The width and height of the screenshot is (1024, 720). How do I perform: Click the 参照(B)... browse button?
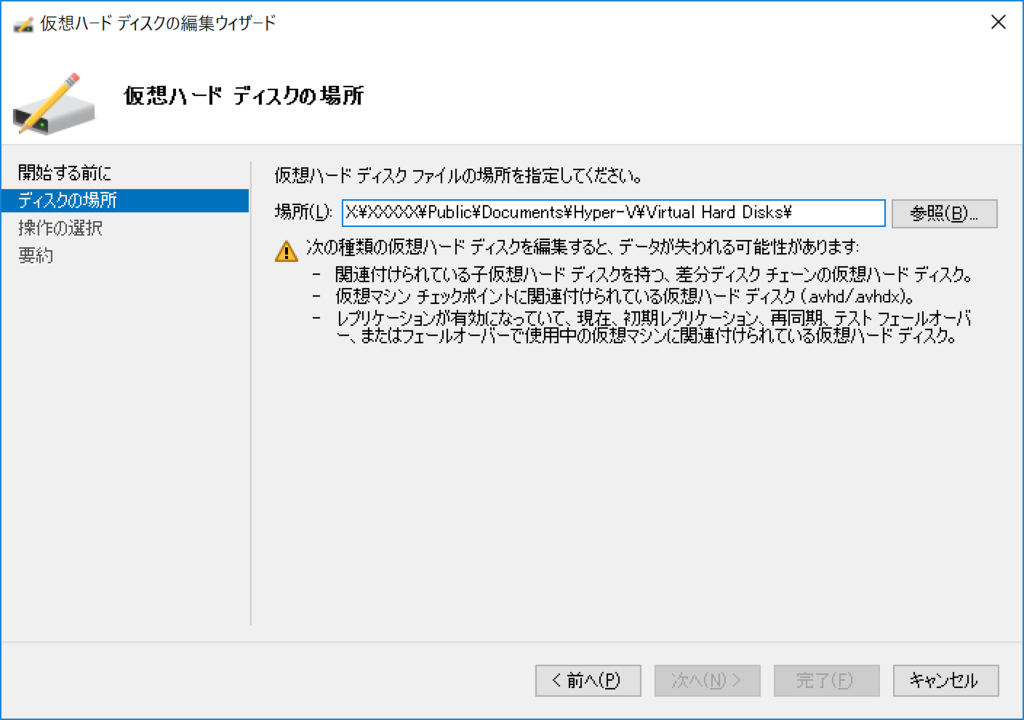944,214
